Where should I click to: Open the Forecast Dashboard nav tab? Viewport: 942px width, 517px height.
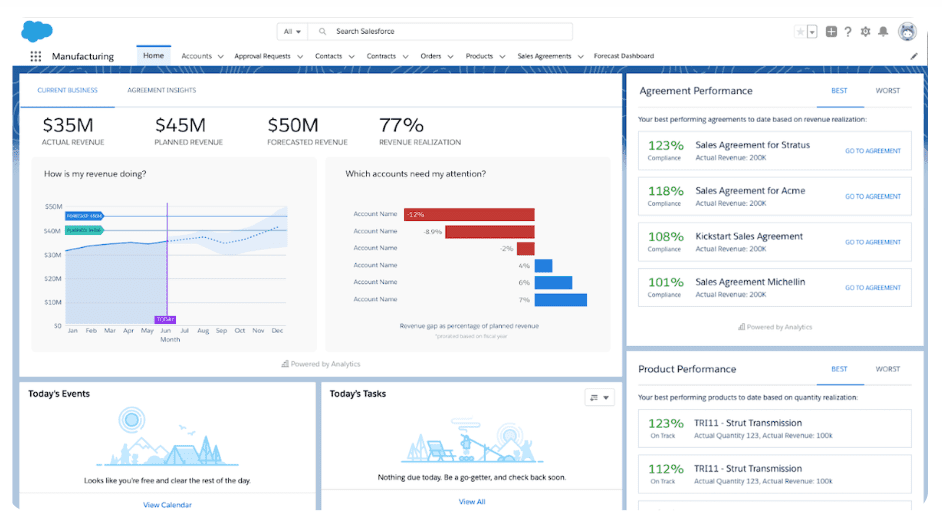click(623, 57)
